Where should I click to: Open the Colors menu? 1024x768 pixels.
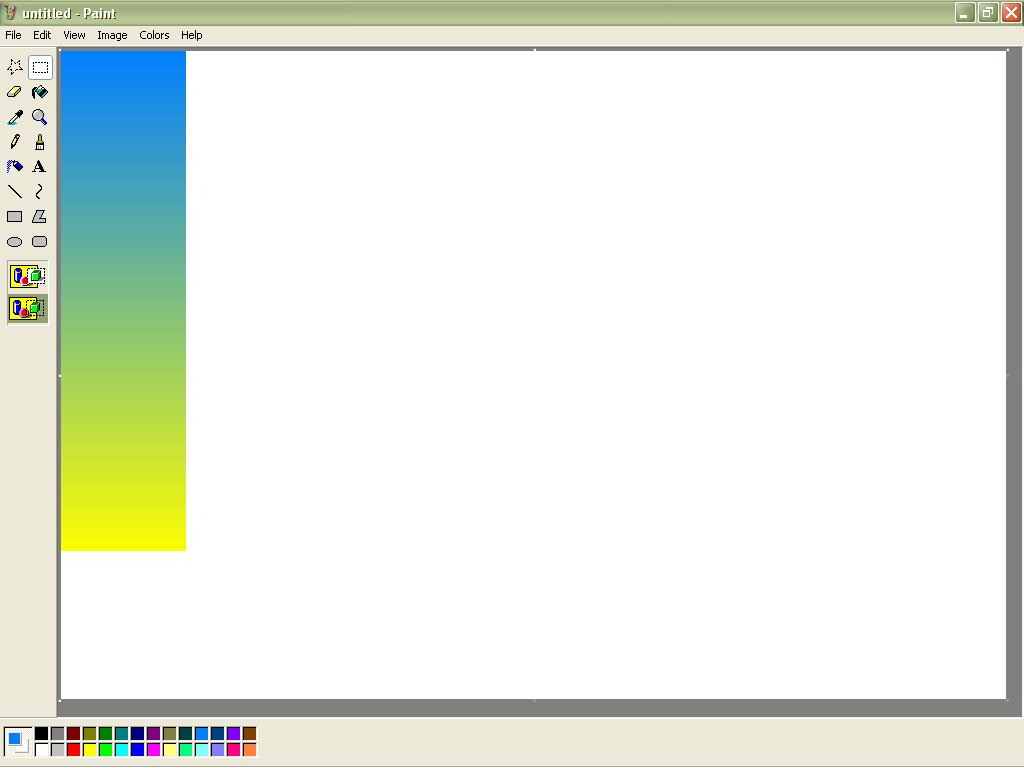point(154,35)
